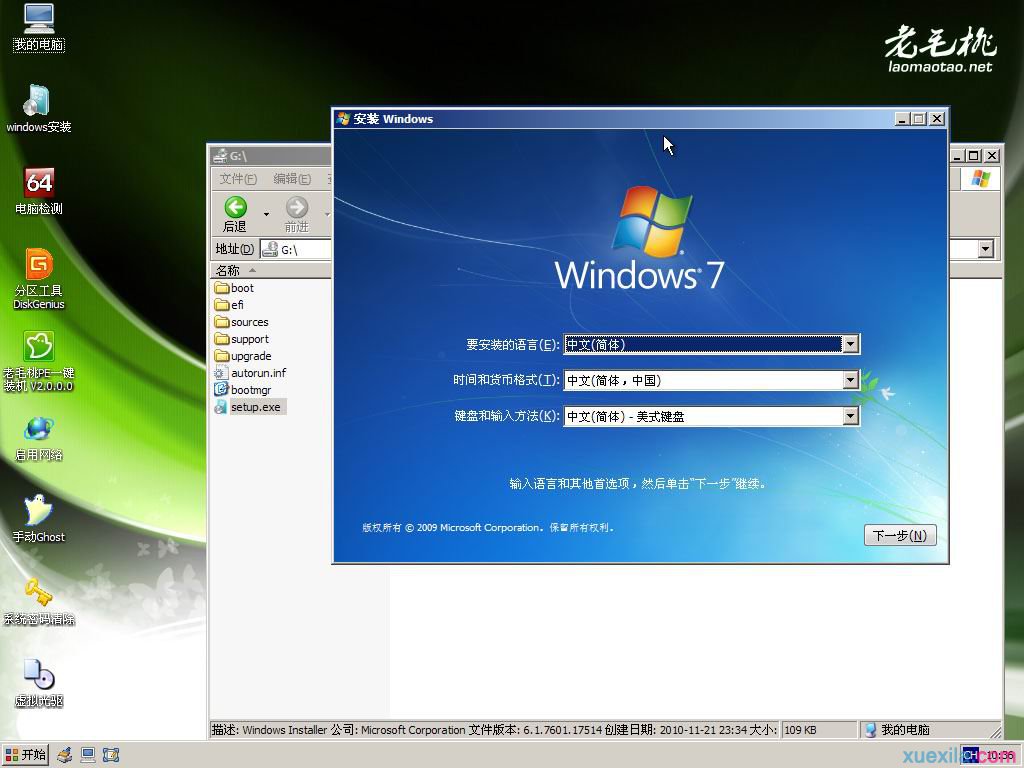Viewport: 1024px width, 768px height.
Task: Expand the 时间和货币格式 dropdown
Action: [850, 380]
